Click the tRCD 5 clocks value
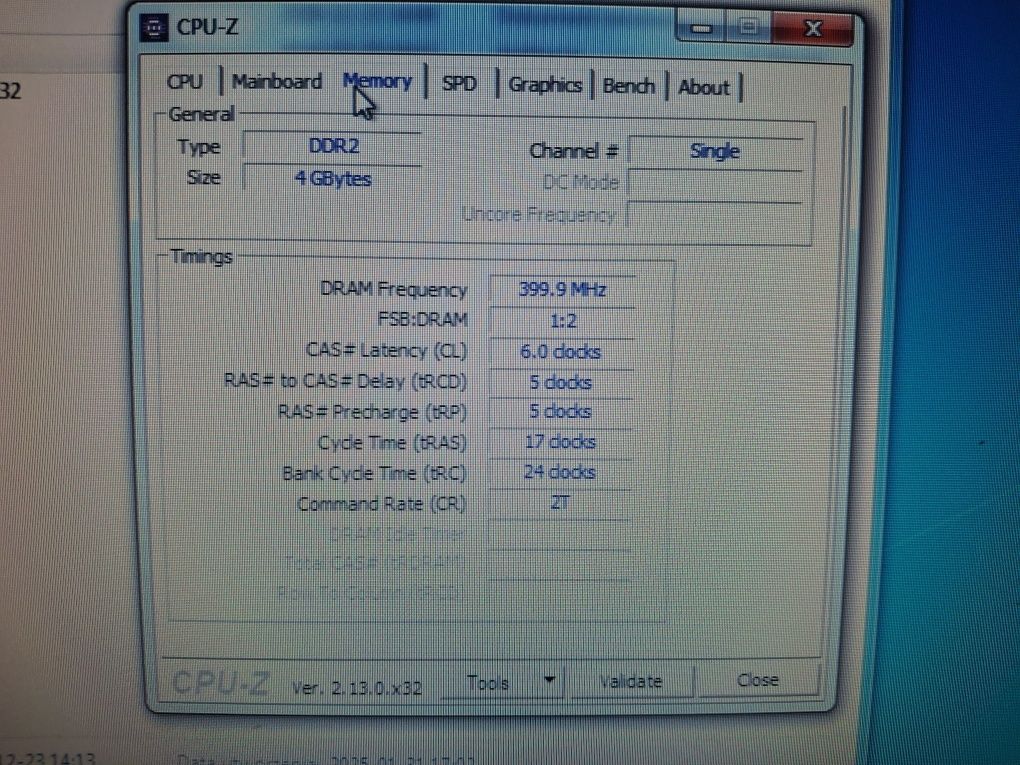The height and width of the screenshot is (765, 1020). [560, 382]
